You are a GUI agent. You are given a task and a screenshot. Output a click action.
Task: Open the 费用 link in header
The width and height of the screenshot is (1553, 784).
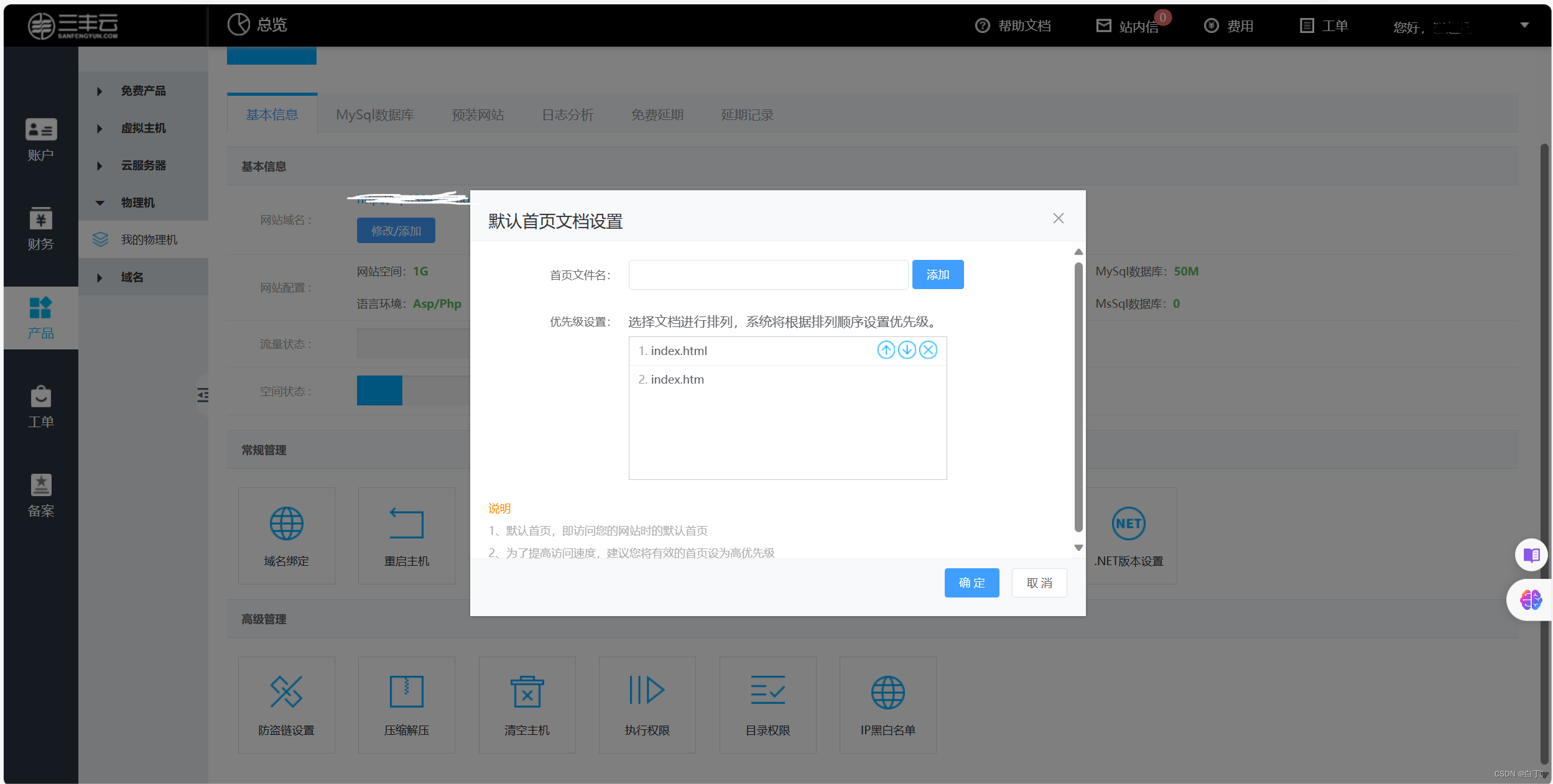[1229, 25]
